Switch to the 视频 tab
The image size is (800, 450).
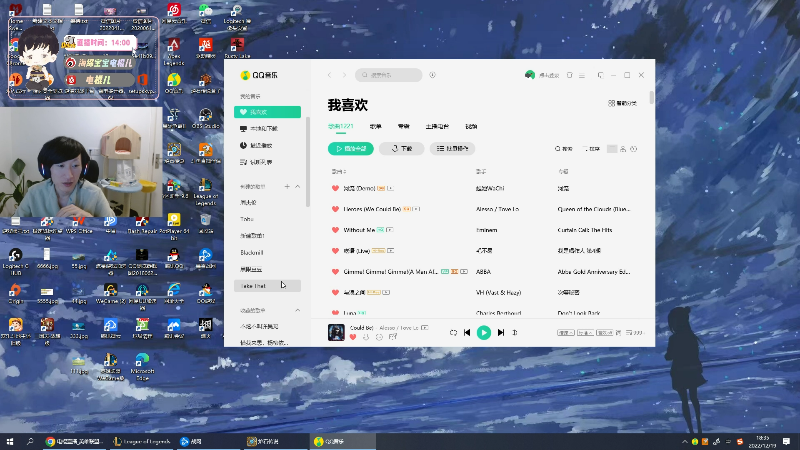(x=471, y=127)
